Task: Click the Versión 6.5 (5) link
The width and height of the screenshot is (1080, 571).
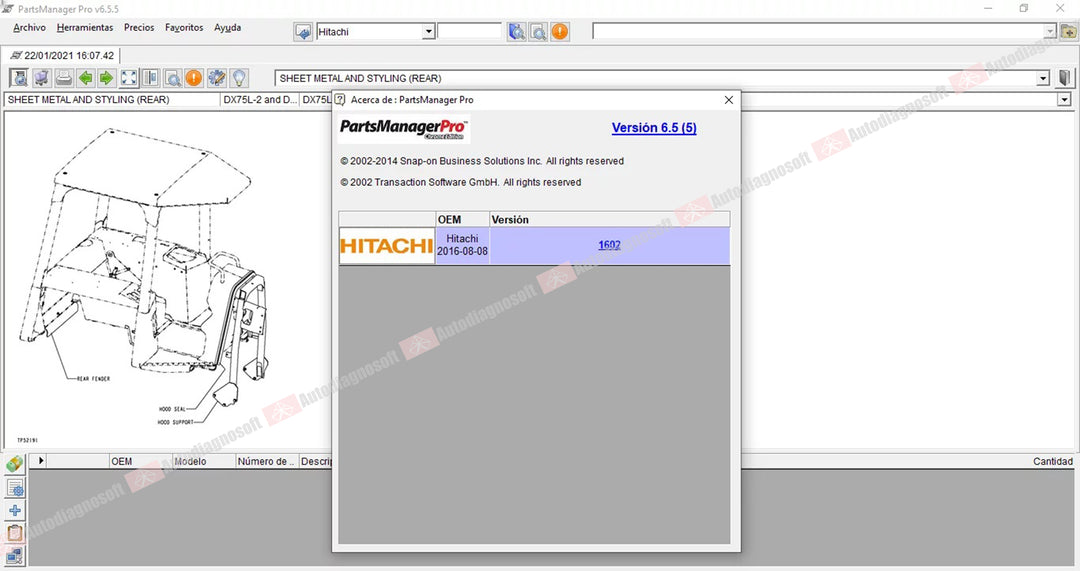Action: [654, 128]
